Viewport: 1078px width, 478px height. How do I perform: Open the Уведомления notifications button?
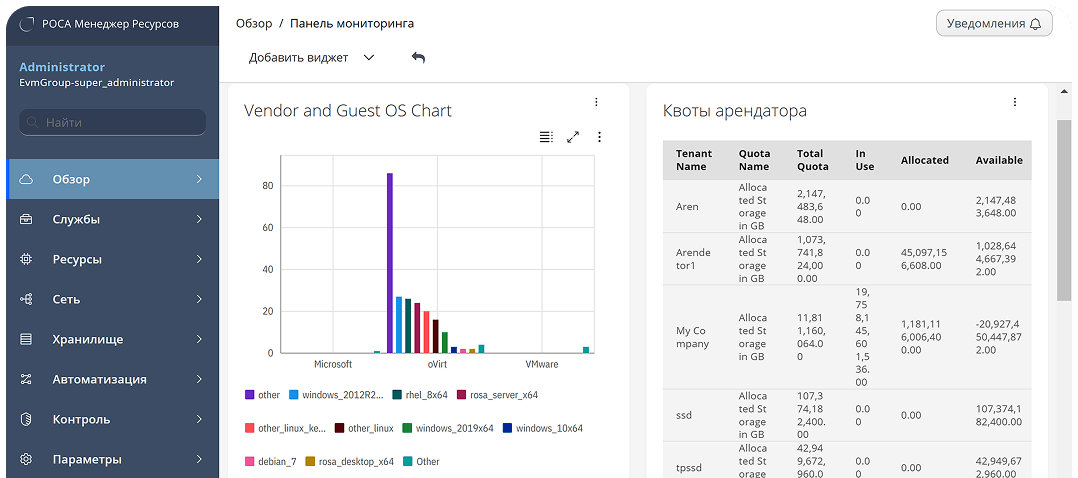(993, 23)
